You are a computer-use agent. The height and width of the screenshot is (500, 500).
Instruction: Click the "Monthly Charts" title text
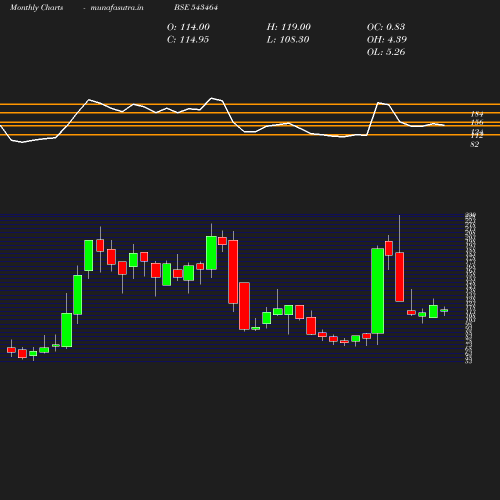coord(37,7)
